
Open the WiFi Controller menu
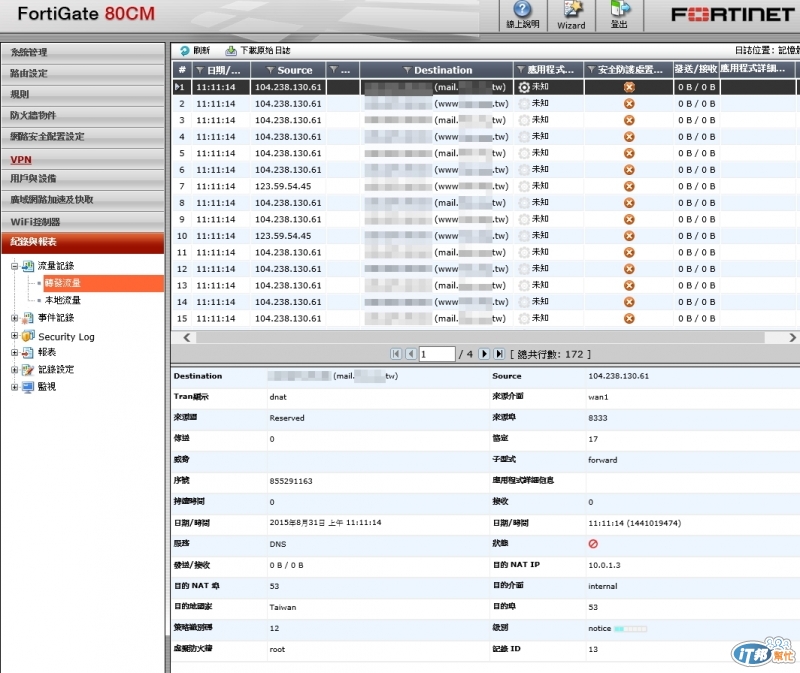(x=83, y=222)
